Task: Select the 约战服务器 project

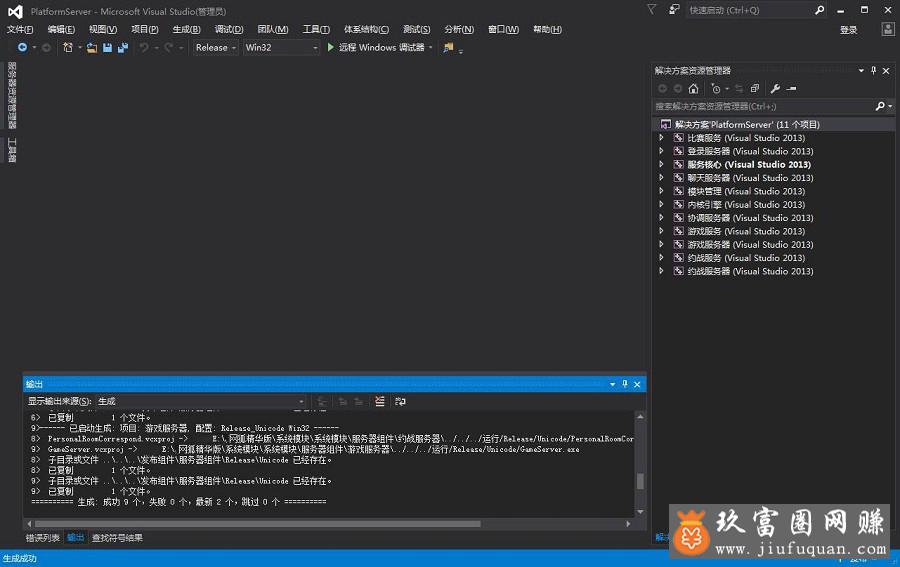Action: point(750,271)
